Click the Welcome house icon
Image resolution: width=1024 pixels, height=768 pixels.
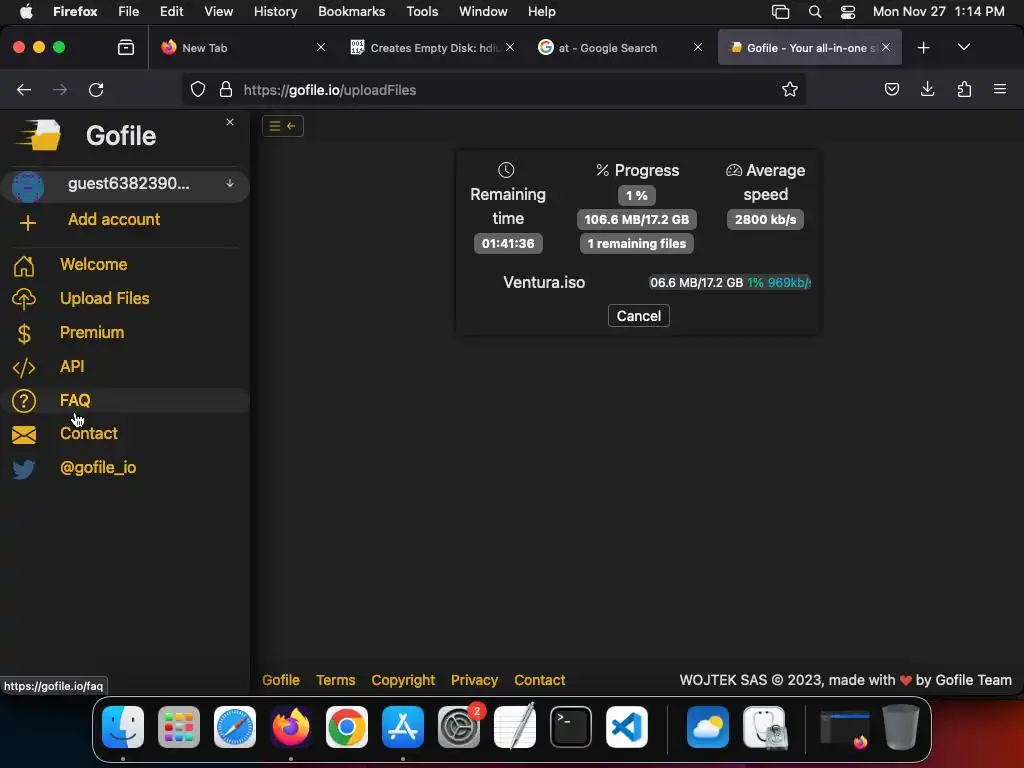[24, 266]
